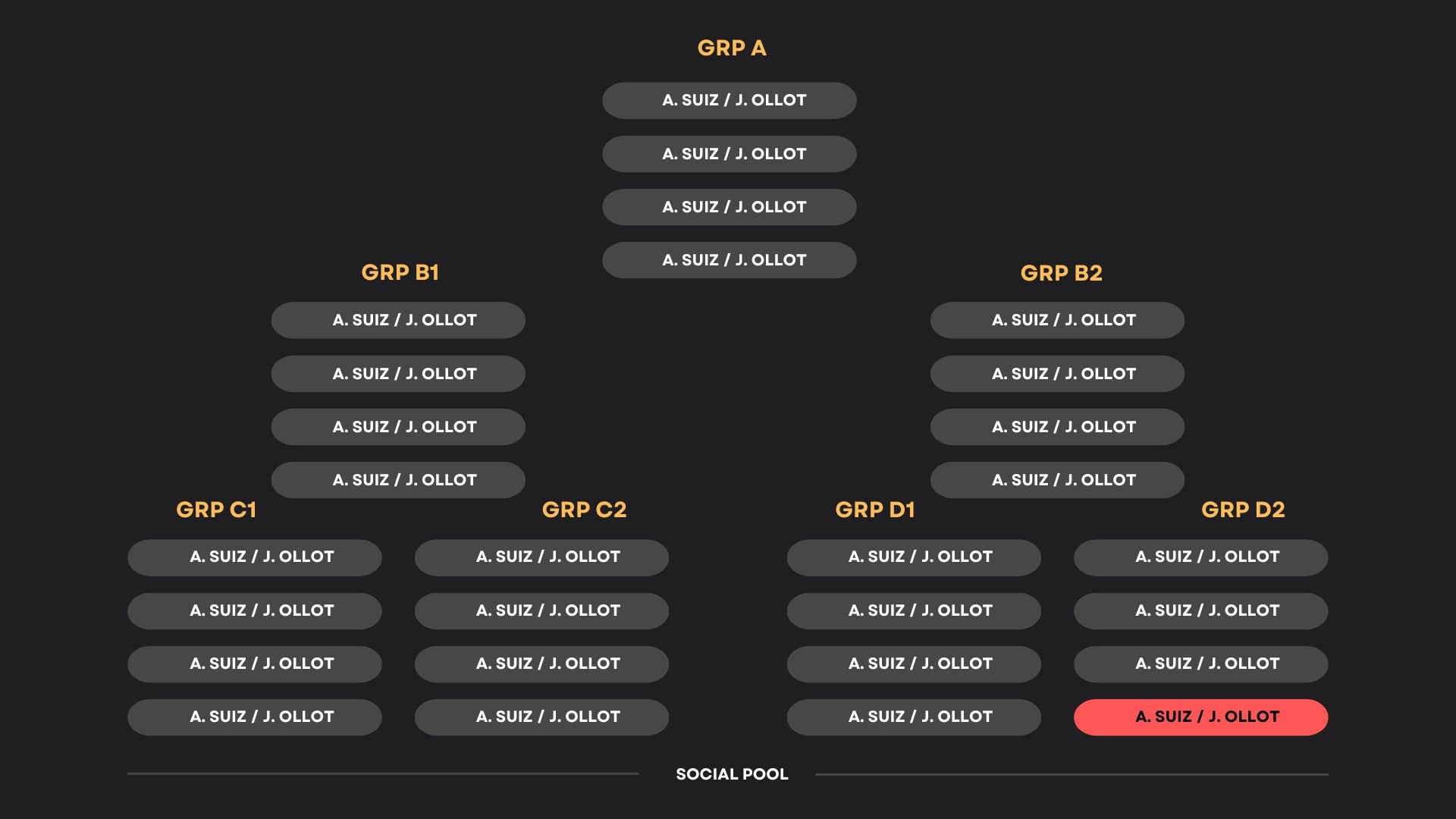1456x819 pixels.
Task: Click the GRP D1 heading
Action: (x=875, y=510)
